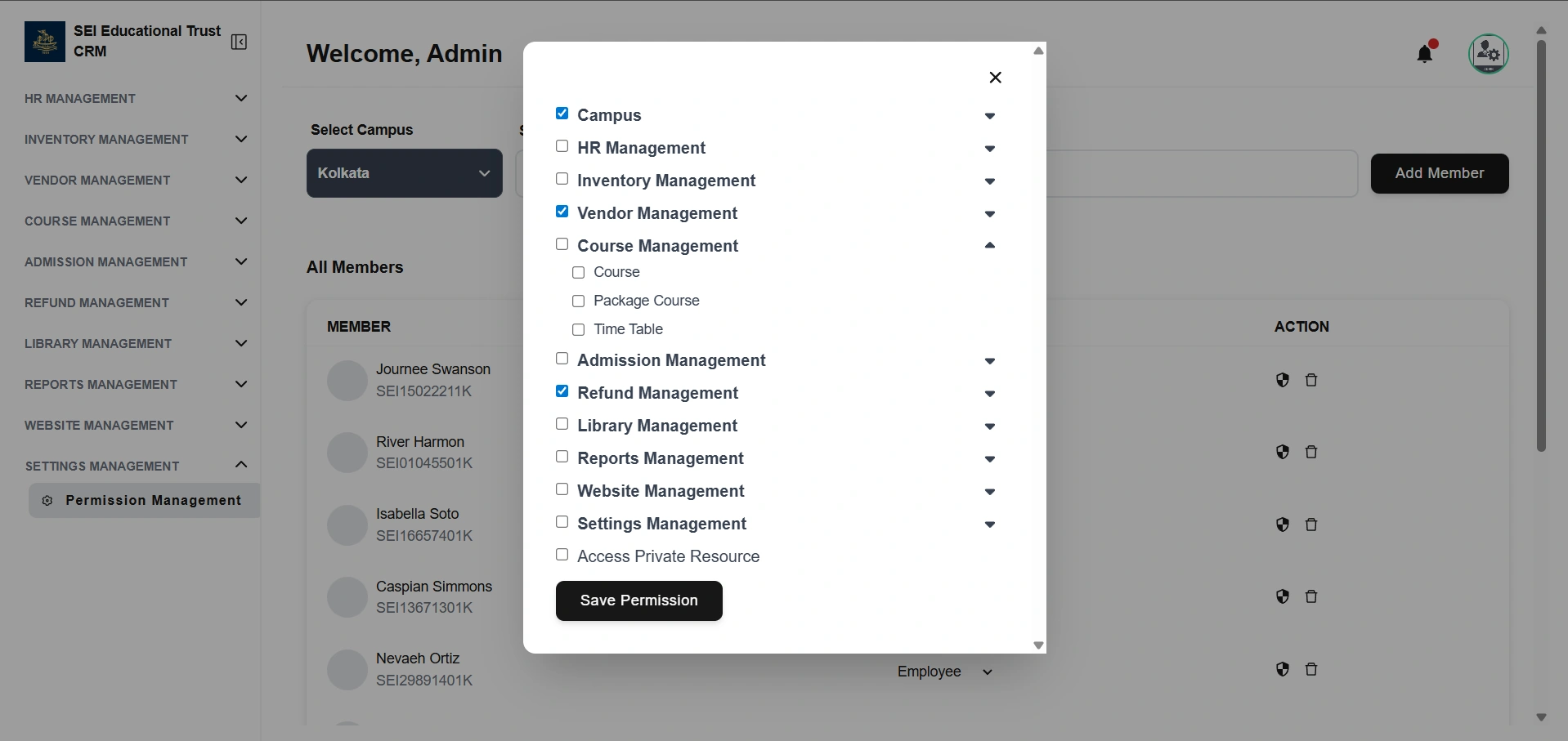1568x741 pixels.
Task: Uncheck the Campus permission checkbox
Action: pyautogui.click(x=562, y=114)
